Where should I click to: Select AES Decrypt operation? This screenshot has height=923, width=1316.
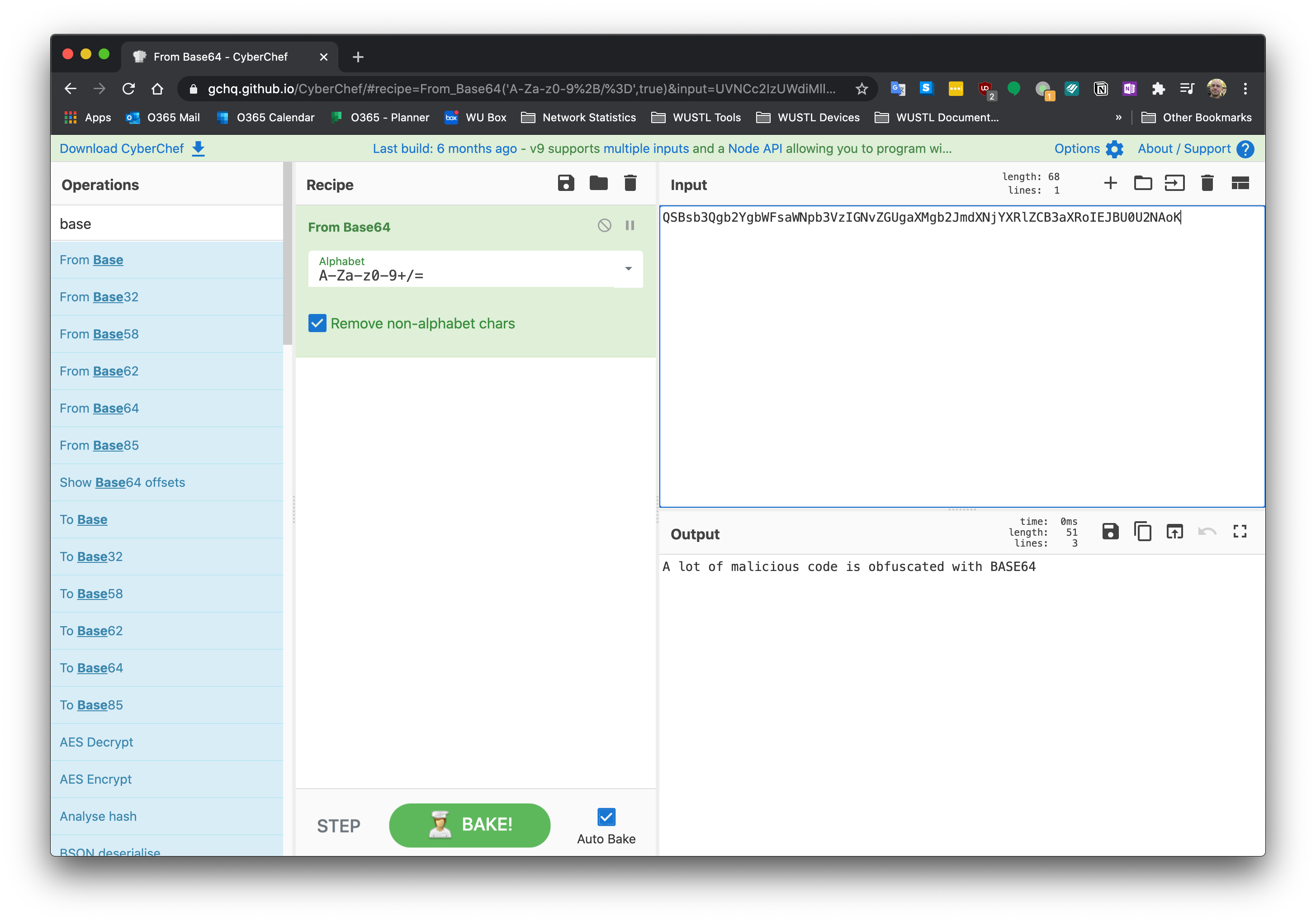click(x=167, y=742)
